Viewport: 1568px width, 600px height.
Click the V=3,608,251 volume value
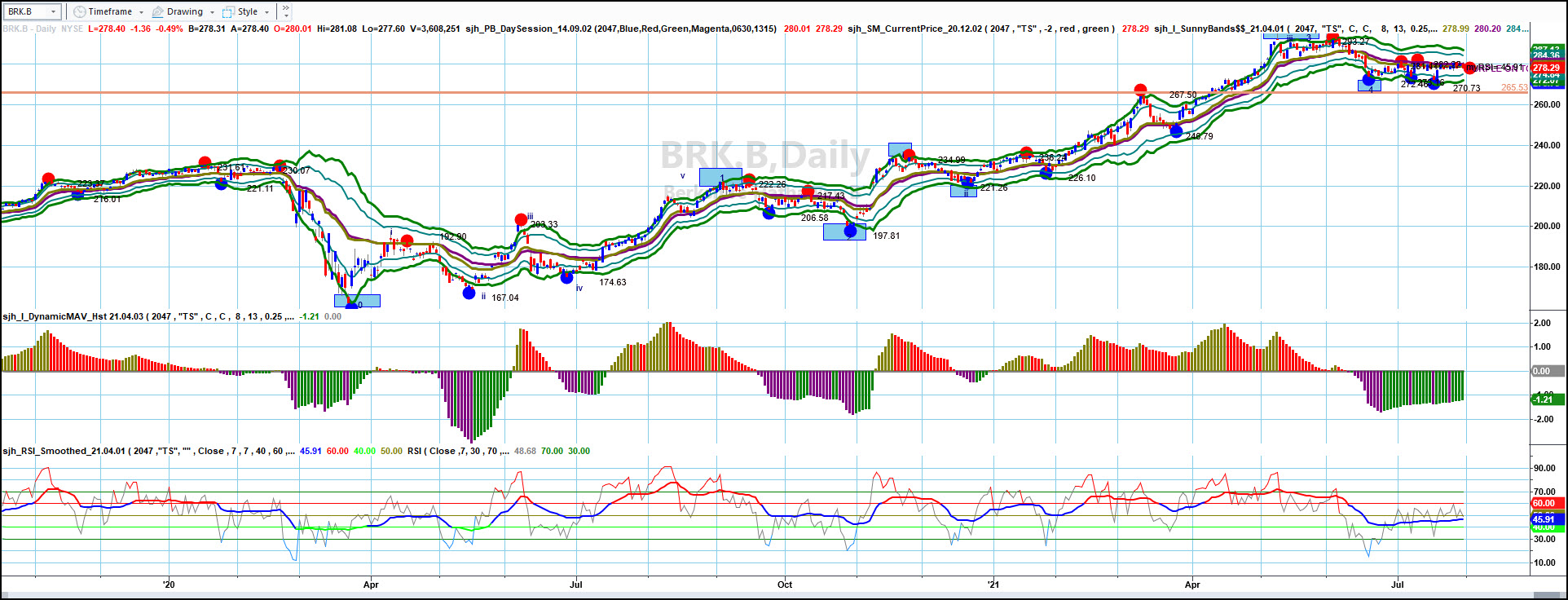435,29
